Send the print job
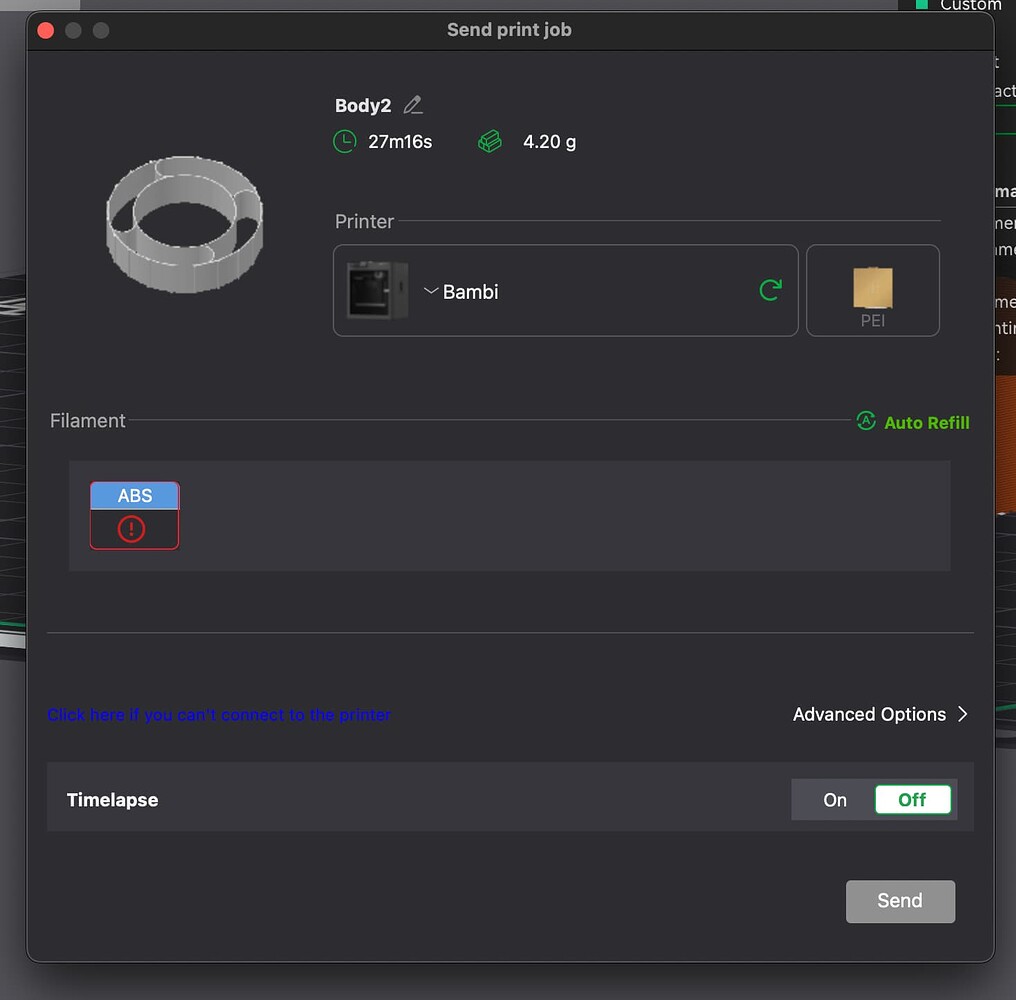This screenshot has width=1016, height=1000. point(900,901)
